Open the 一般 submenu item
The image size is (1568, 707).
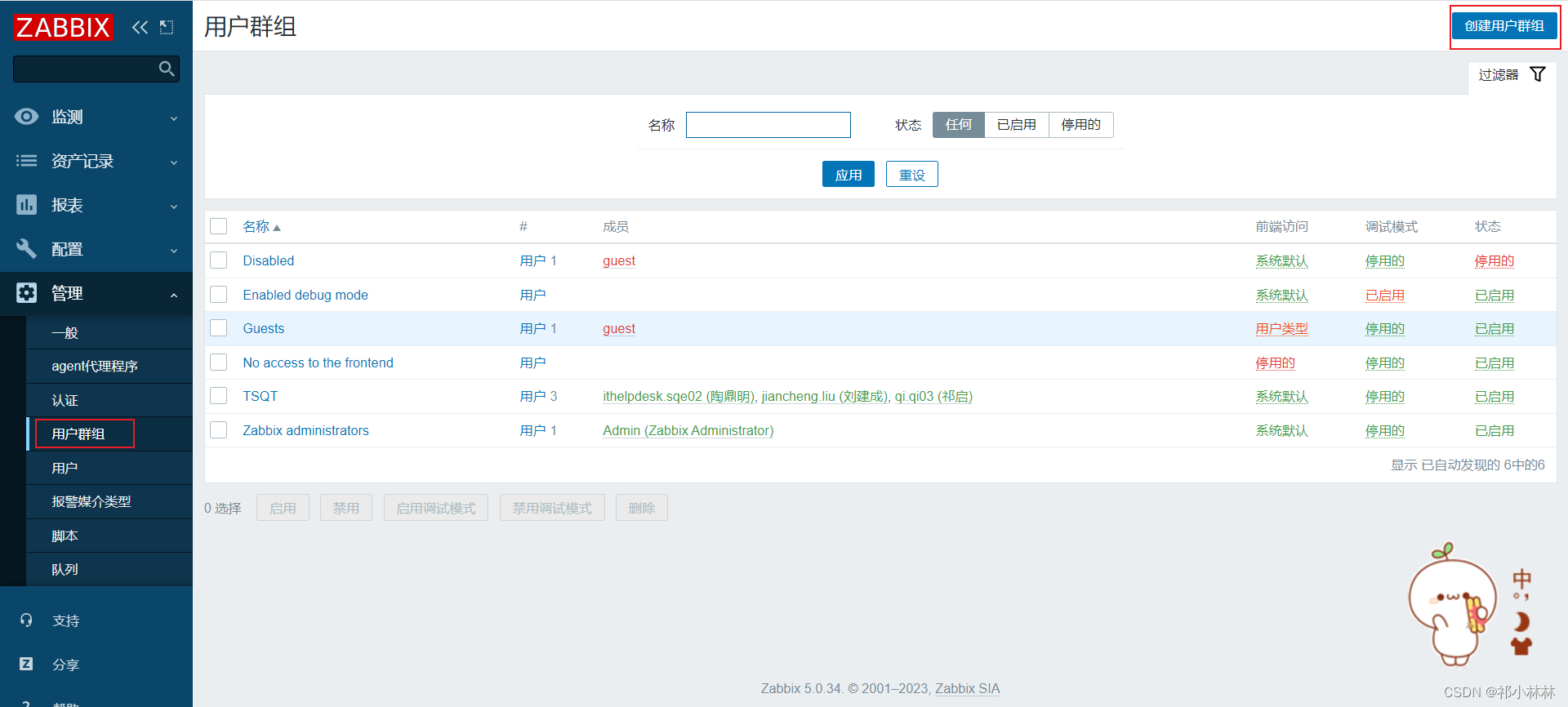109,332
